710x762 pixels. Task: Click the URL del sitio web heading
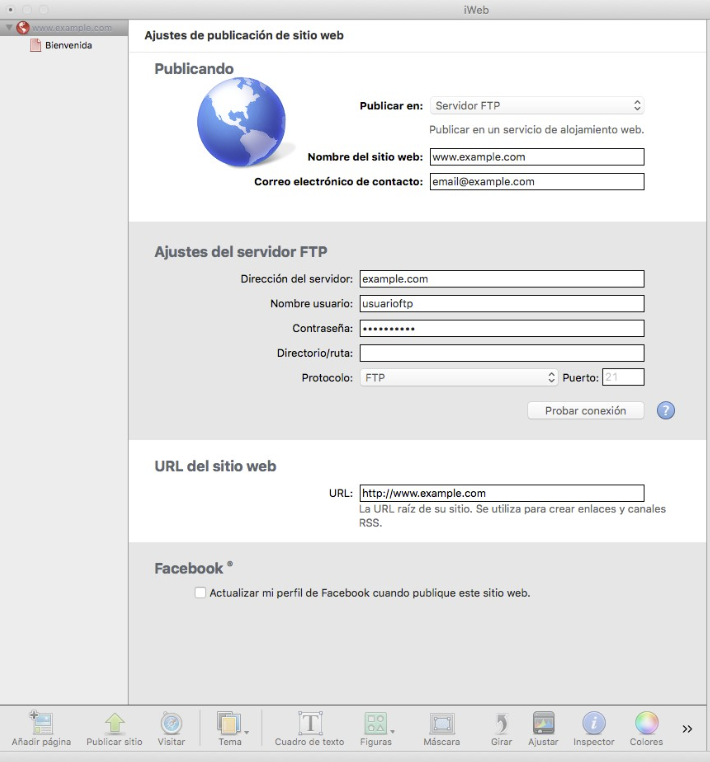[x=215, y=466]
